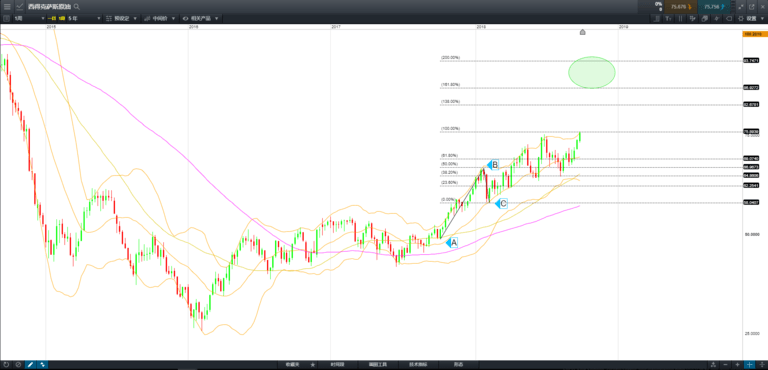Search for a product using the magnifier icon
This screenshot has width=768, height=370.
[77, 7]
